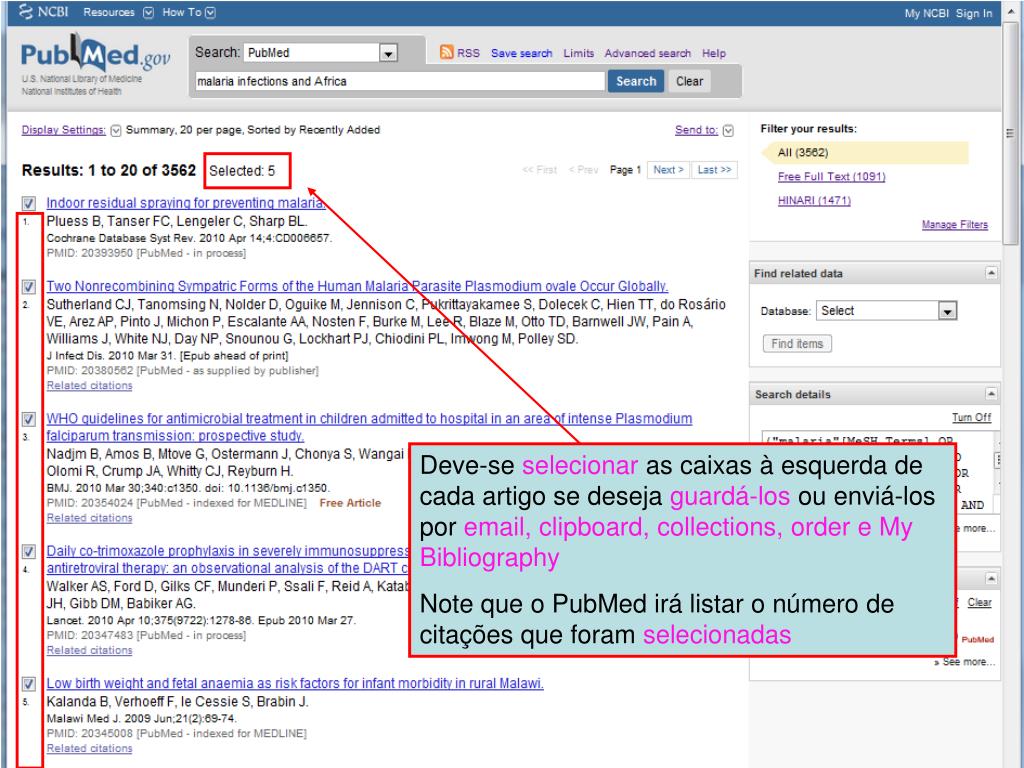Open Related citations for PMID 20380562
1024x768 pixels.
pos(89,386)
